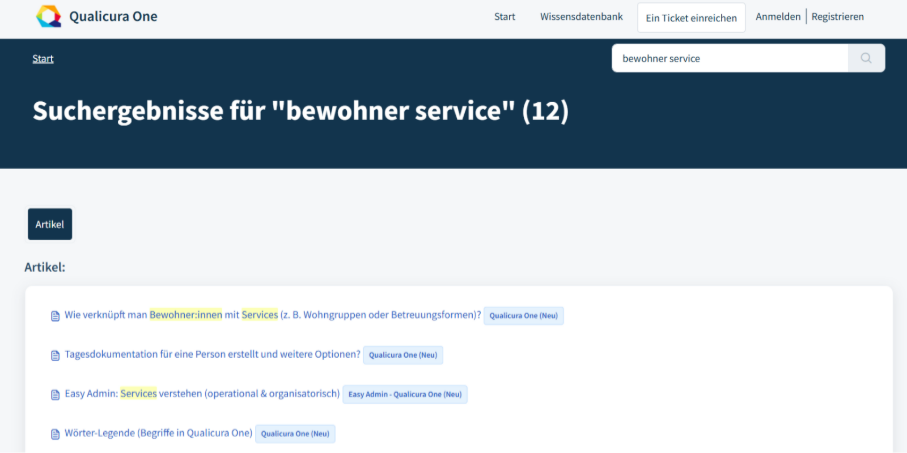Open article 'Tagesdokumentation für eine Person erstellt'

click(213, 354)
